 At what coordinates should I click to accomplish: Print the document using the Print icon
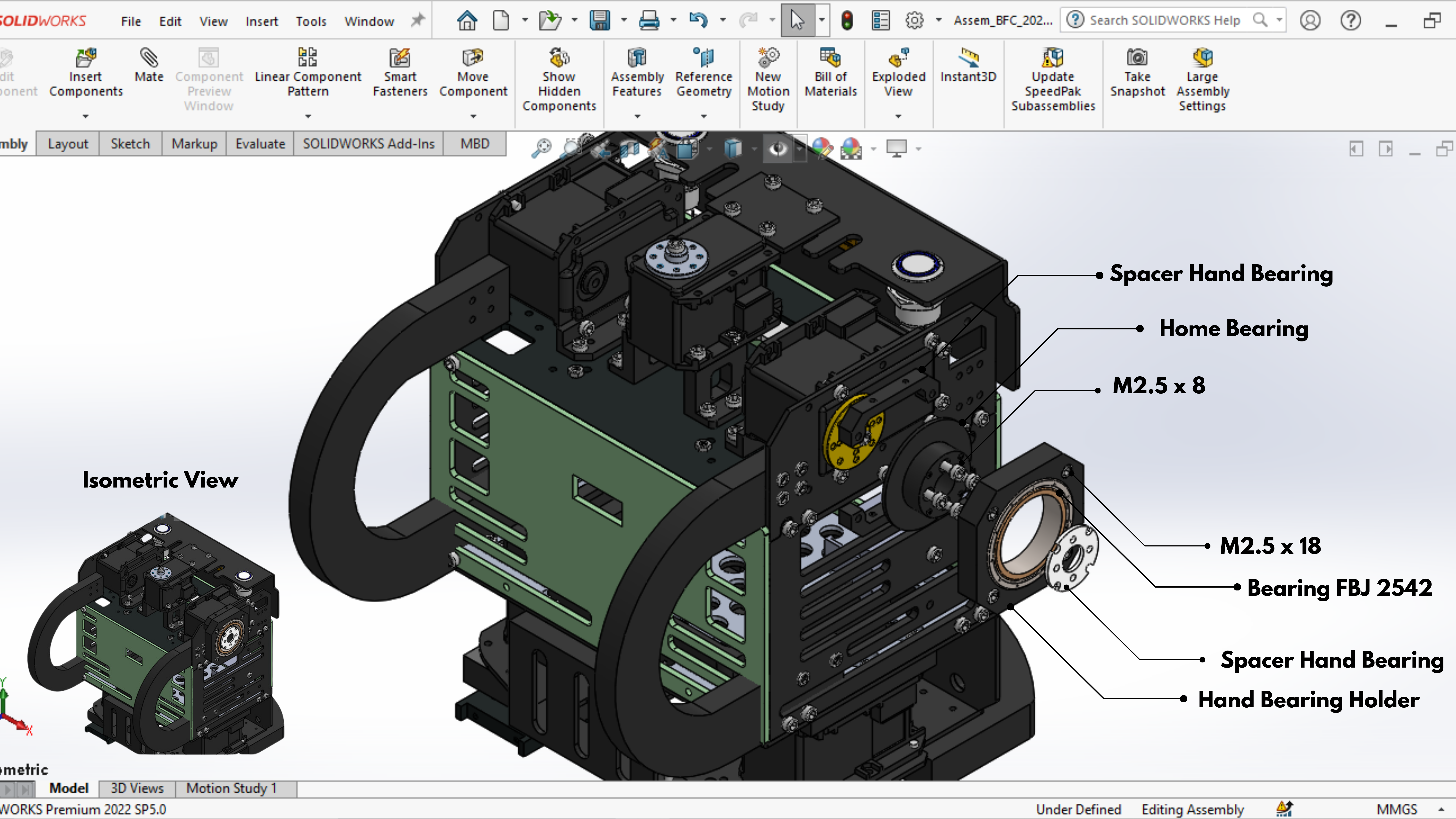click(x=649, y=20)
